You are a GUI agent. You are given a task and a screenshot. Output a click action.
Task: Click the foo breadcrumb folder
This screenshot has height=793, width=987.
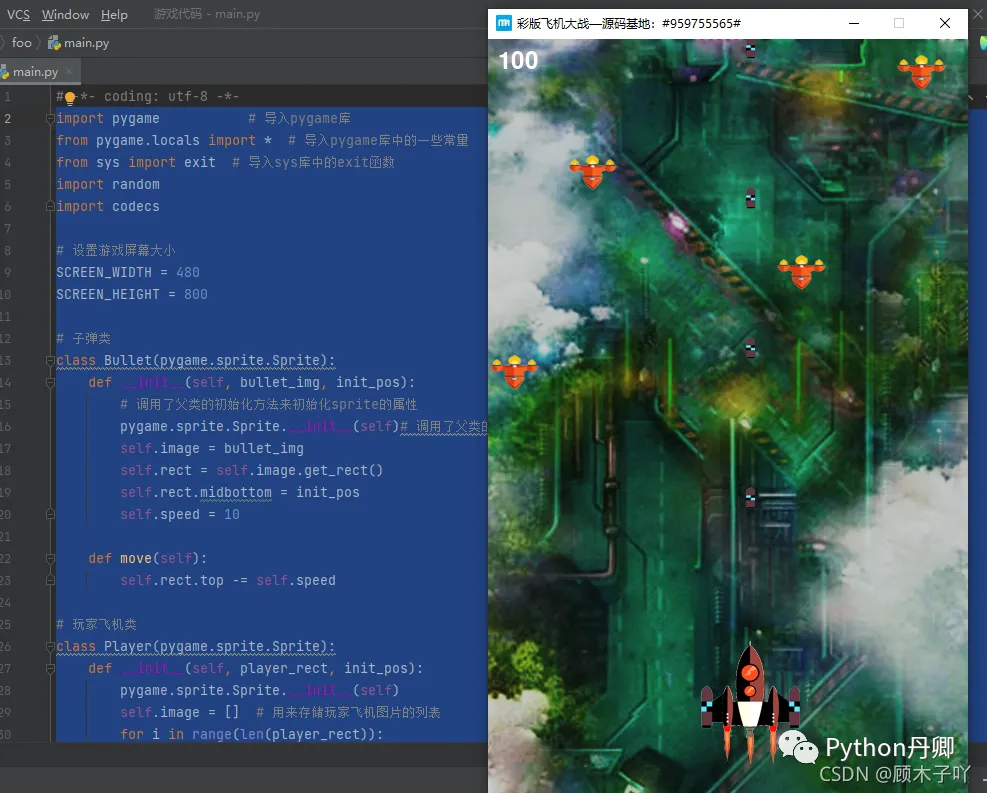point(21,43)
